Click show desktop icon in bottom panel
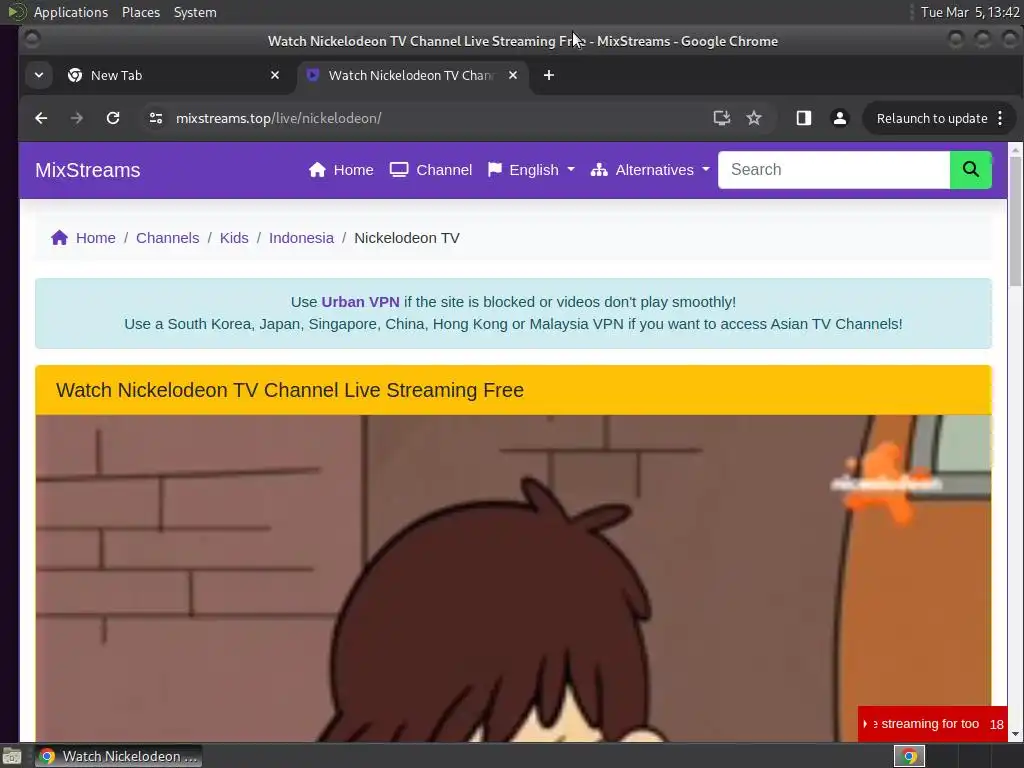 tap(12, 756)
